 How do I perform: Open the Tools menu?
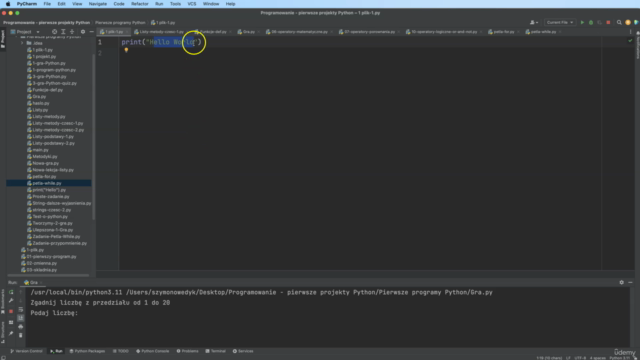pos(175,4)
